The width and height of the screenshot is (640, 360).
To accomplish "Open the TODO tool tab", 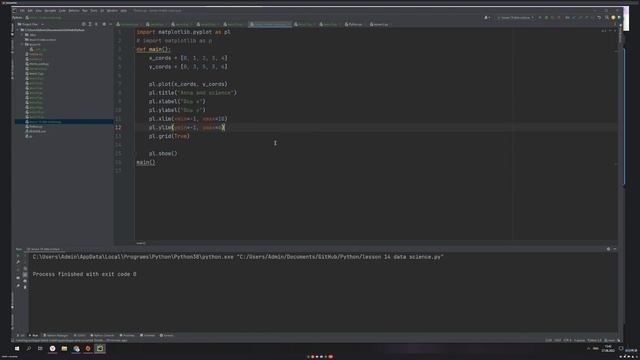I will pos(80,336).
